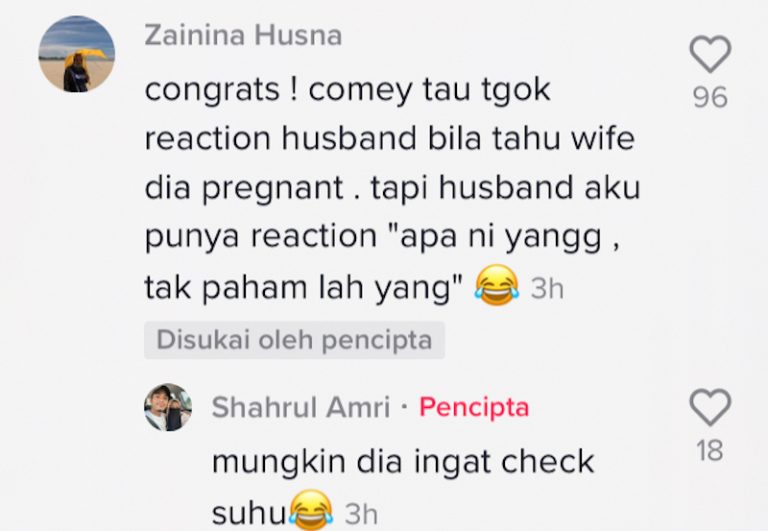Viewport: 768px width, 531px height.
Task: Open Zainina Husna's profile picture
Action: pyautogui.click(x=77, y=54)
